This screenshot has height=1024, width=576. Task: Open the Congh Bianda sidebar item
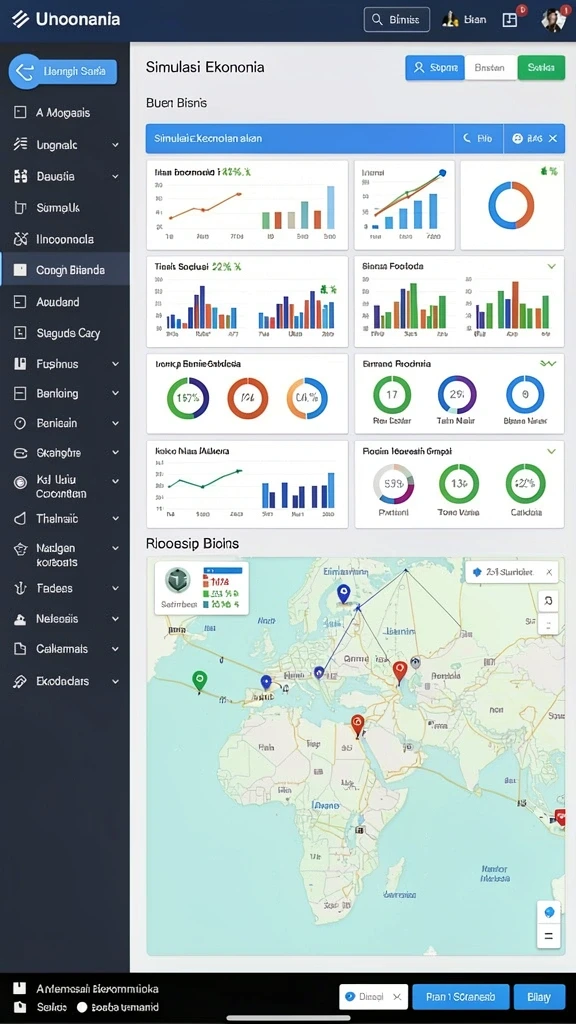click(65, 270)
